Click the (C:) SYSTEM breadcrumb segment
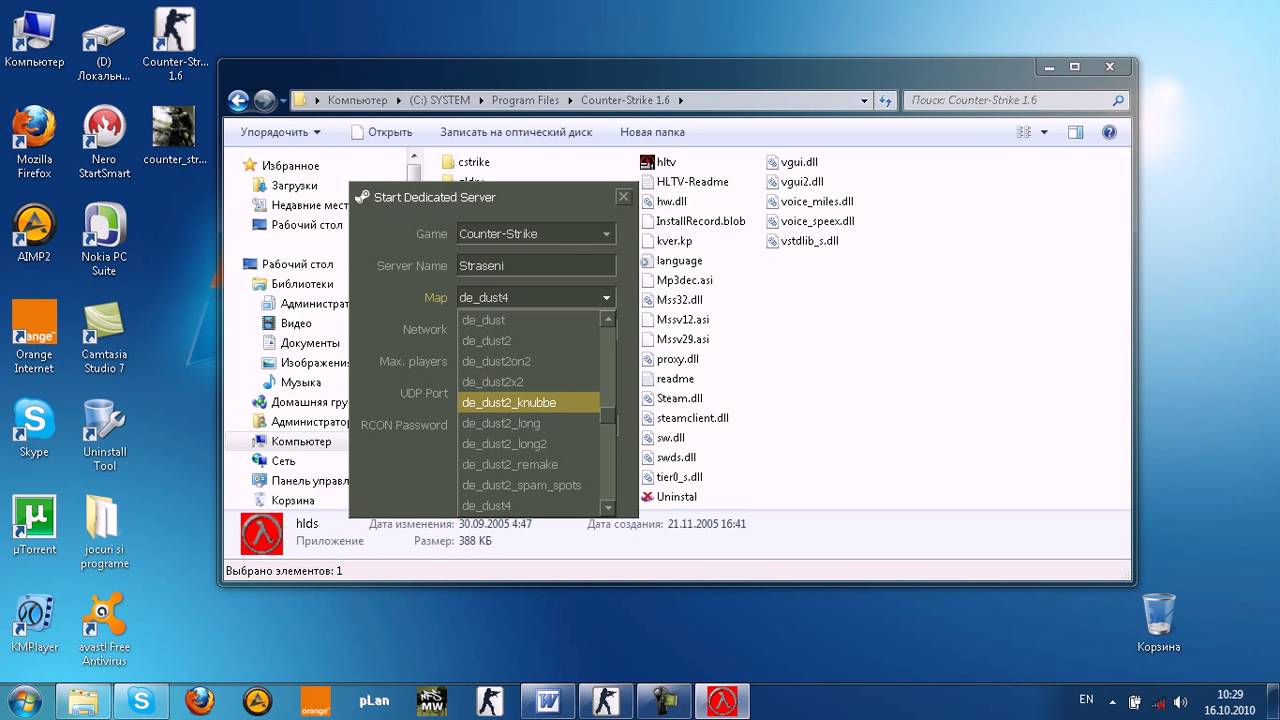This screenshot has width=1280, height=720. point(439,100)
